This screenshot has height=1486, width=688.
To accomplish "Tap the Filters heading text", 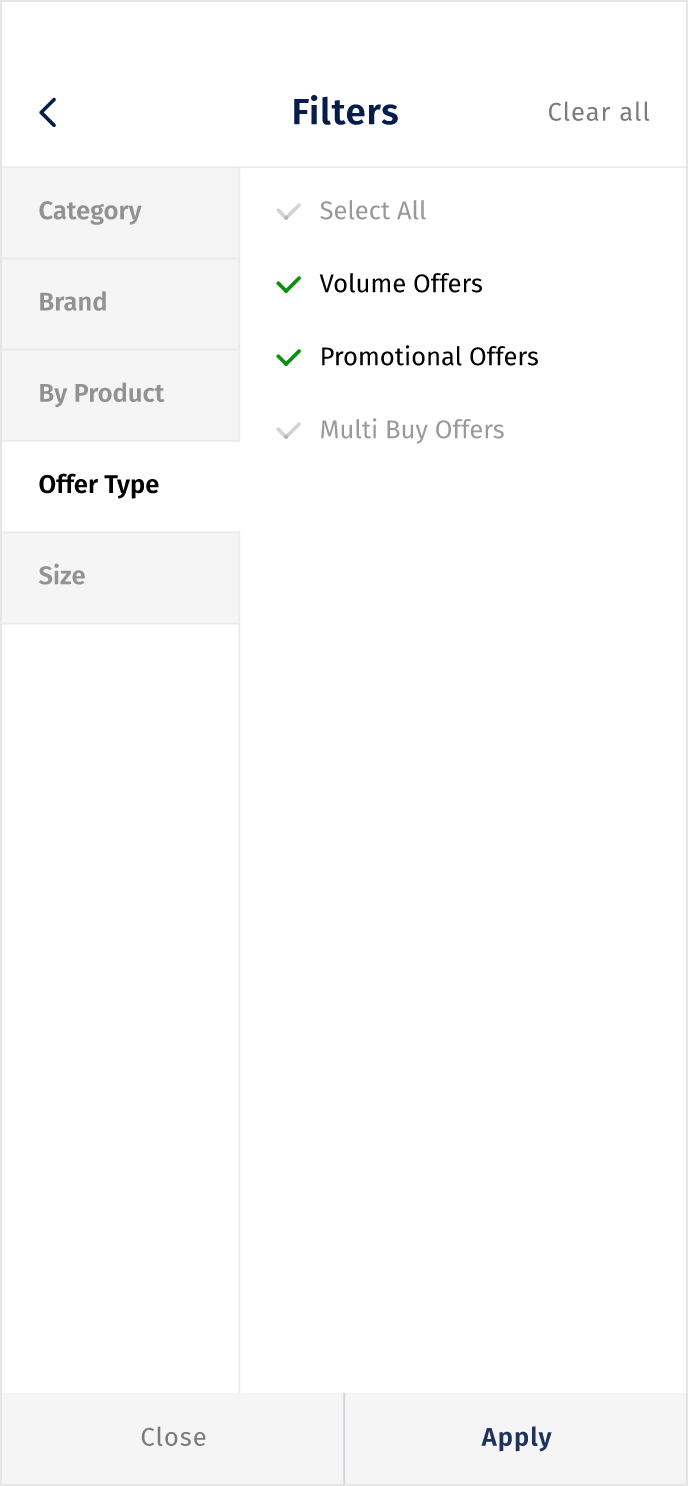I will [x=345, y=112].
